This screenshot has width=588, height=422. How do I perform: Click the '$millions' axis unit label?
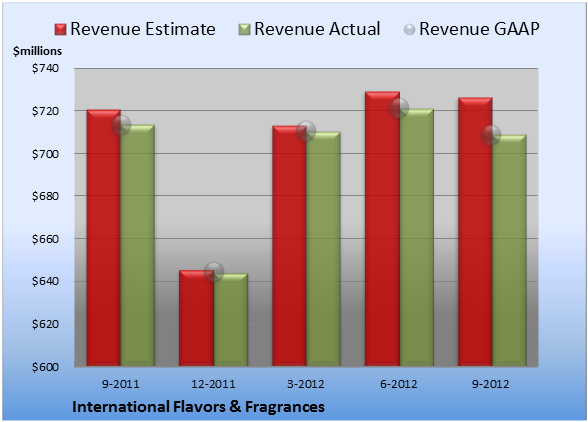pyautogui.click(x=37, y=51)
